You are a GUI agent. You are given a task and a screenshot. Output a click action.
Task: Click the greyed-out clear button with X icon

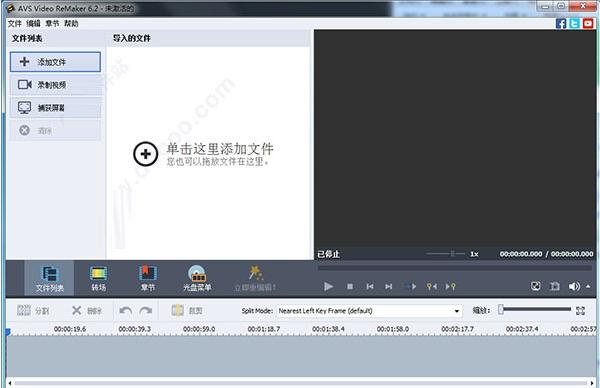click(55, 130)
